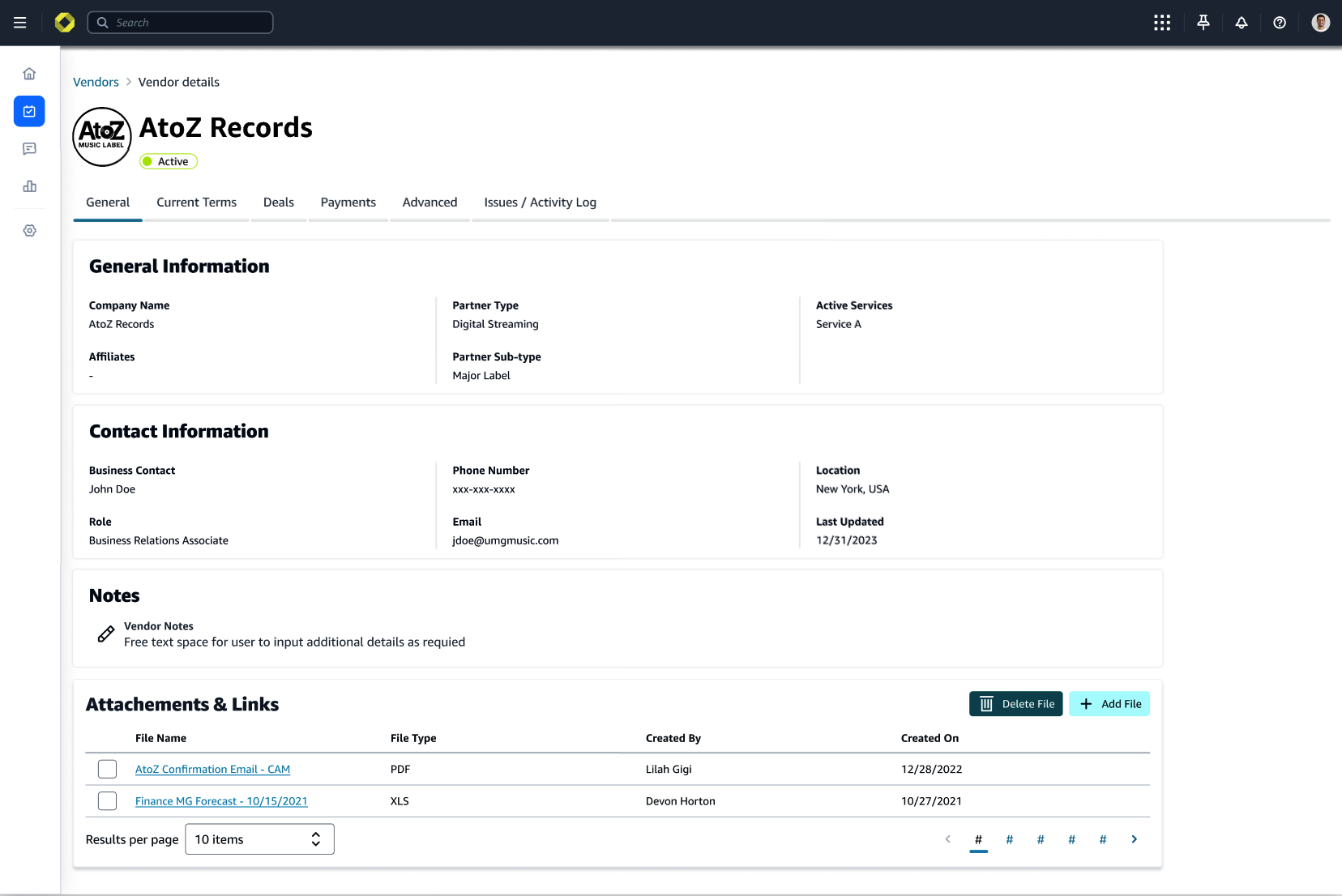View the Reports bar chart icon

29,186
